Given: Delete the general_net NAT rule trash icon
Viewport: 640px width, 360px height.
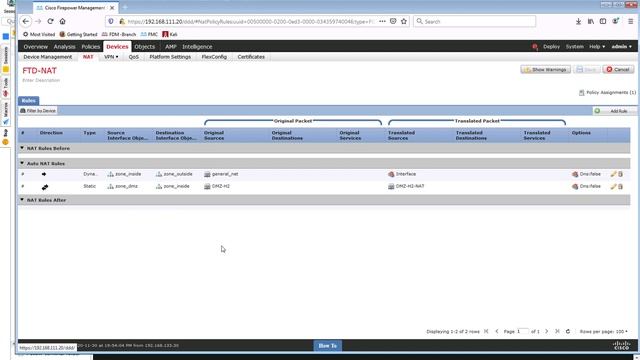Looking at the screenshot, I should [620, 174].
